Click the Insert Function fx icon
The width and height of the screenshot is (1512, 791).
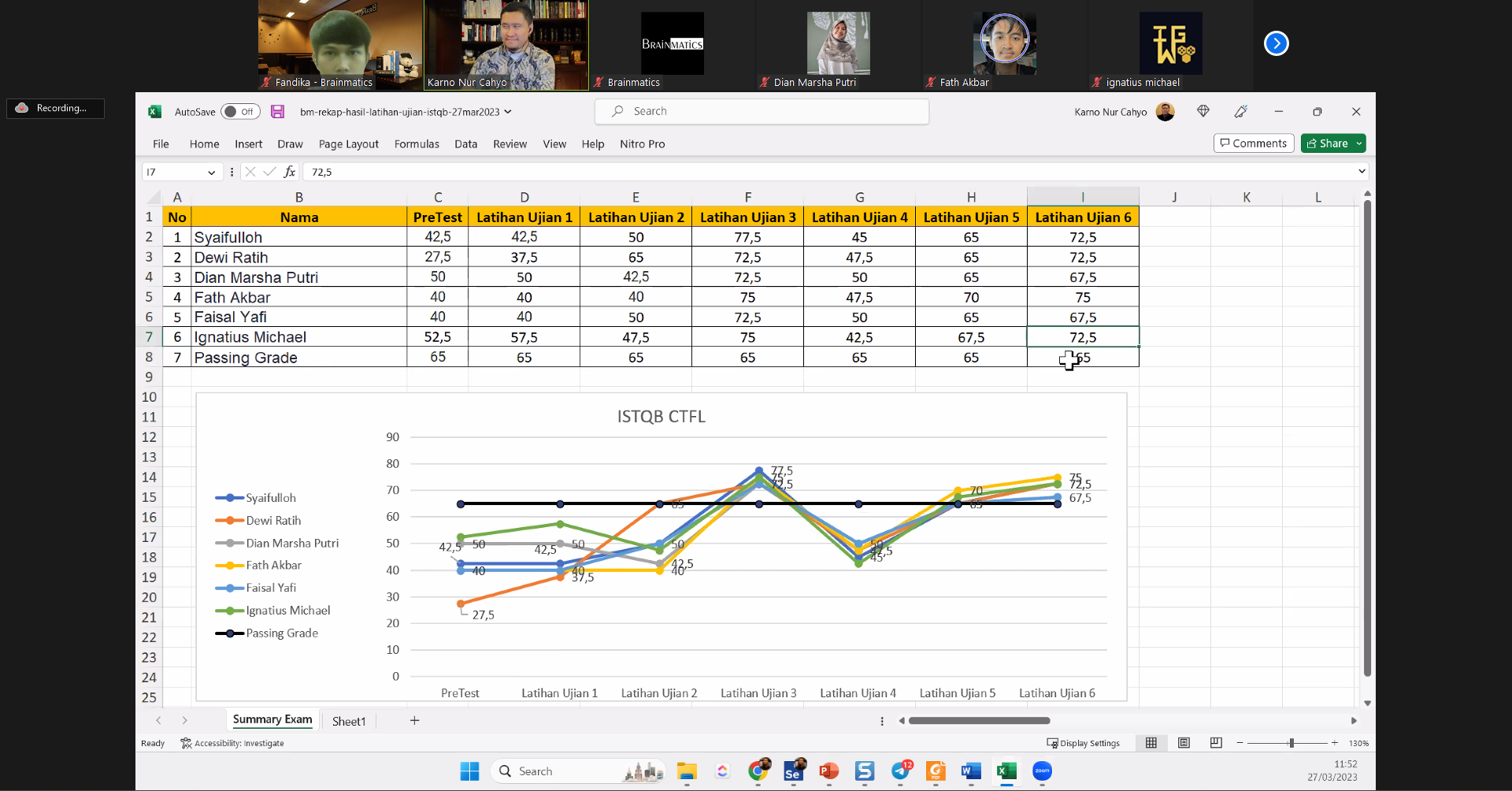coord(290,172)
